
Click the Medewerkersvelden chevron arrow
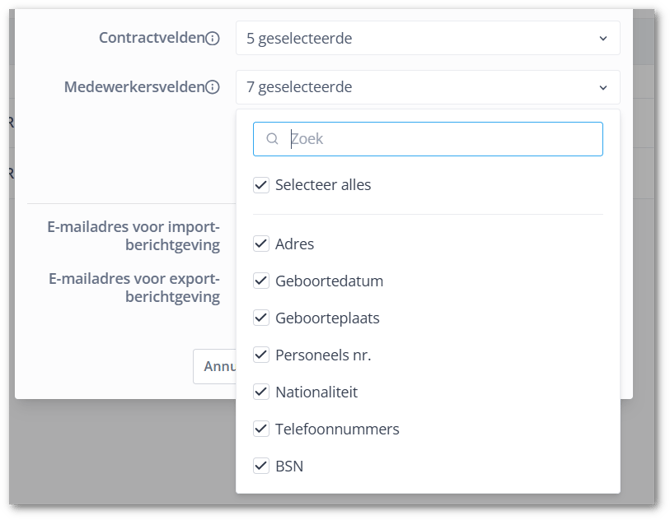[603, 88]
